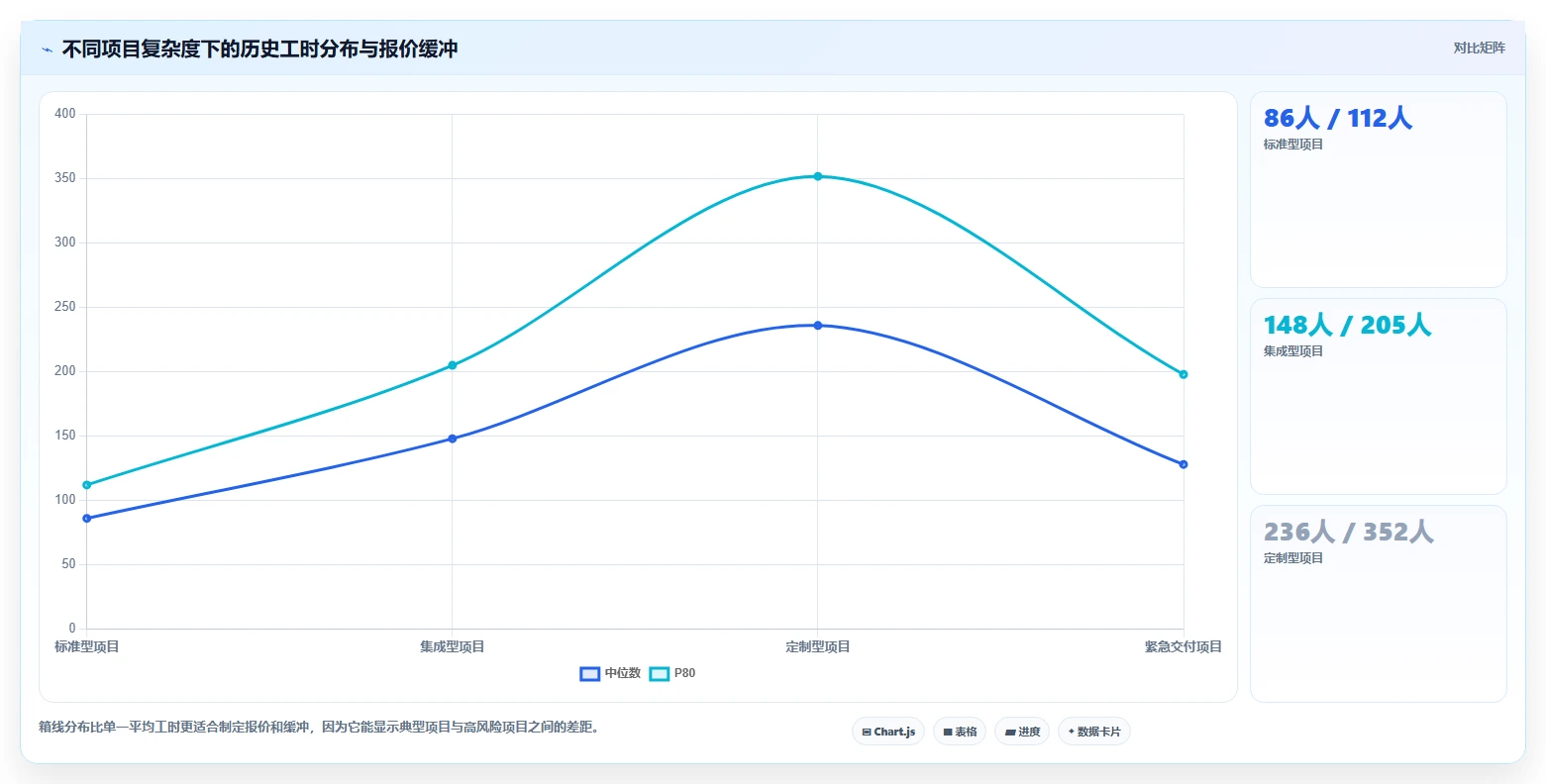The image size is (1546, 784).
Task: Click the 定制型项目 x-axis label
Action: (x=818, y=647)
